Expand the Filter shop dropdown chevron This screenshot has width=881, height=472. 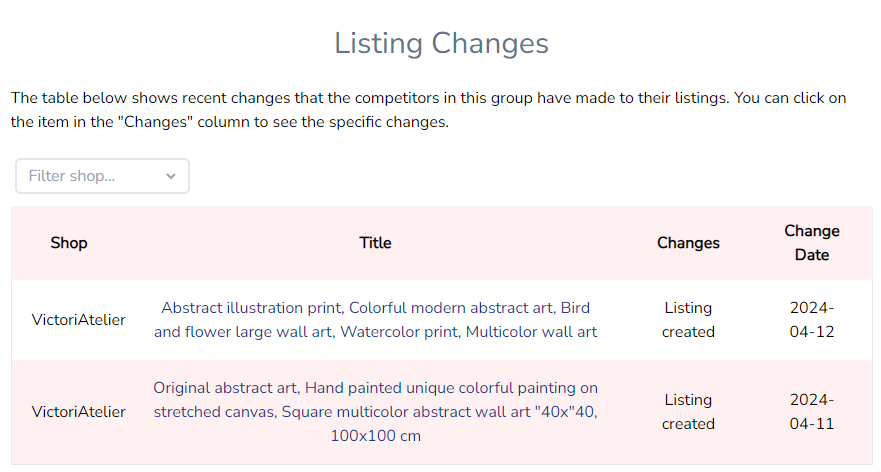click(x=171, y=176)
